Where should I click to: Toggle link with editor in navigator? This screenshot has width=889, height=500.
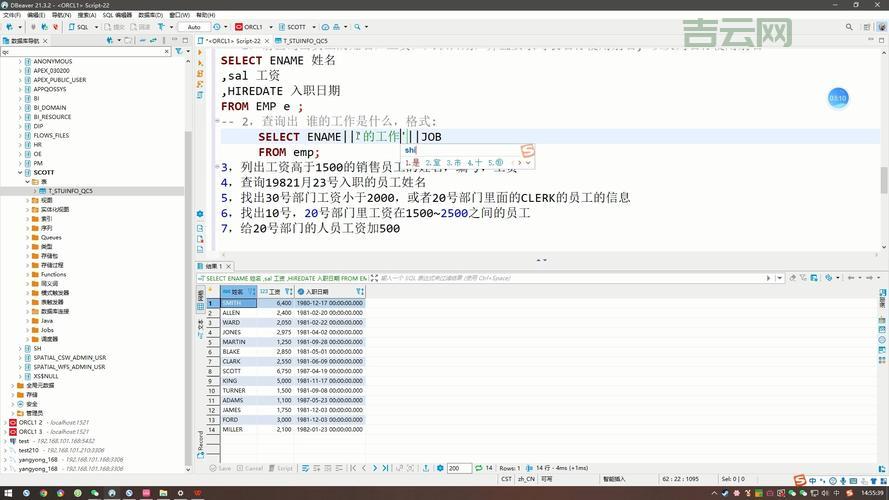[x=153, y=41]
